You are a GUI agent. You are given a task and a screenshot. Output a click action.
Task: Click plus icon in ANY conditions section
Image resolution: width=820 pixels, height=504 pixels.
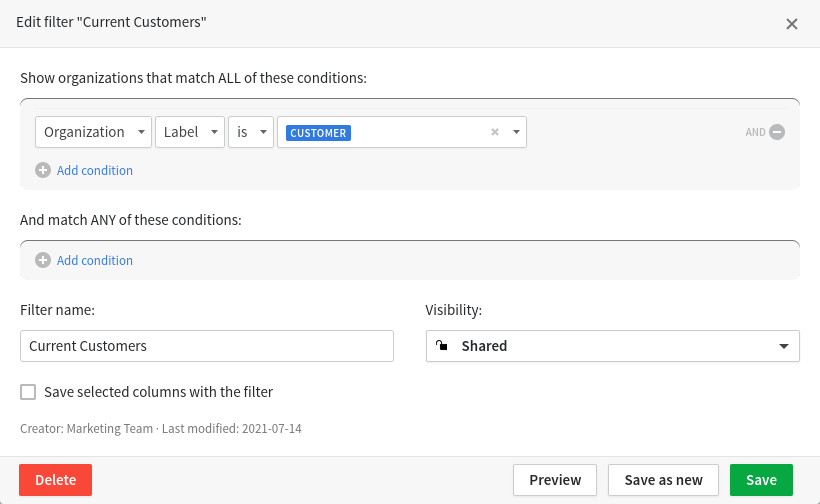43,260
